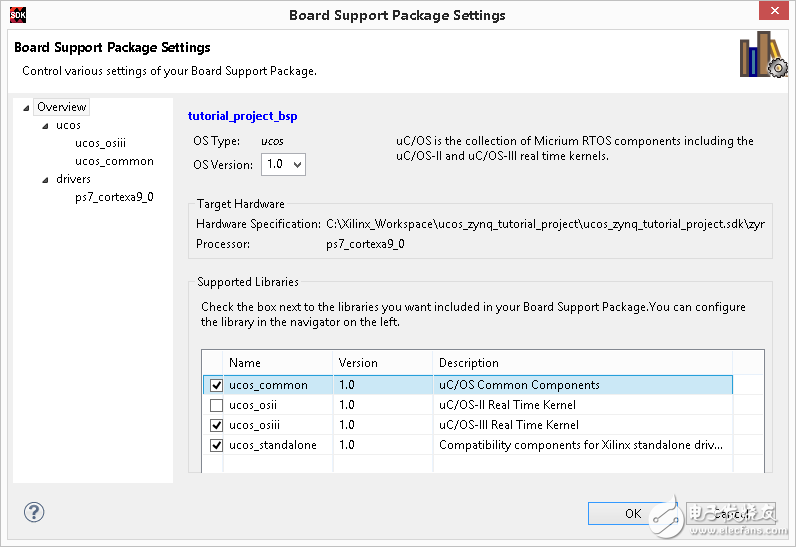Image resolution: width=796 pixels, height=547 pixels.
Task: Open the OS Version dropdown
Action: [x=283, y=164]
